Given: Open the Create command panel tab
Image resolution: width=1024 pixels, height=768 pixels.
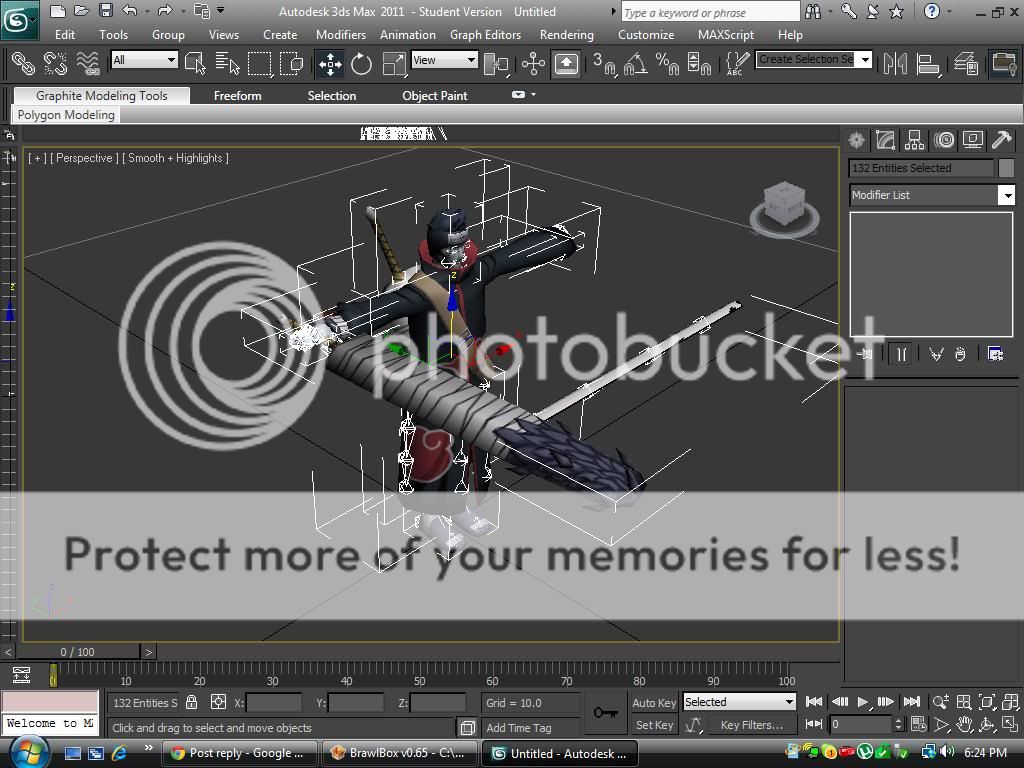Looking at the screenshot, I should coord(856,139).
